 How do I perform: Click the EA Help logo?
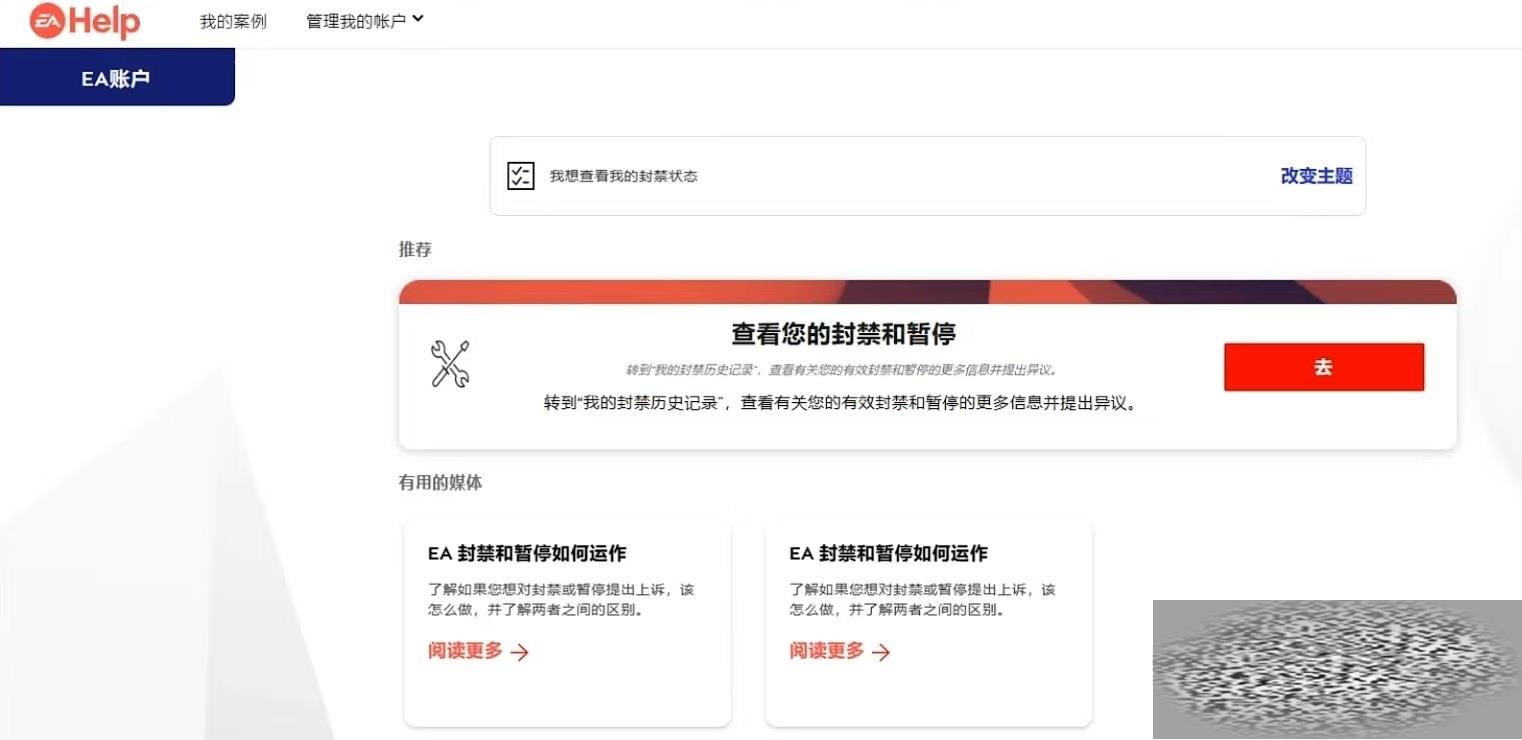[85, 21]
